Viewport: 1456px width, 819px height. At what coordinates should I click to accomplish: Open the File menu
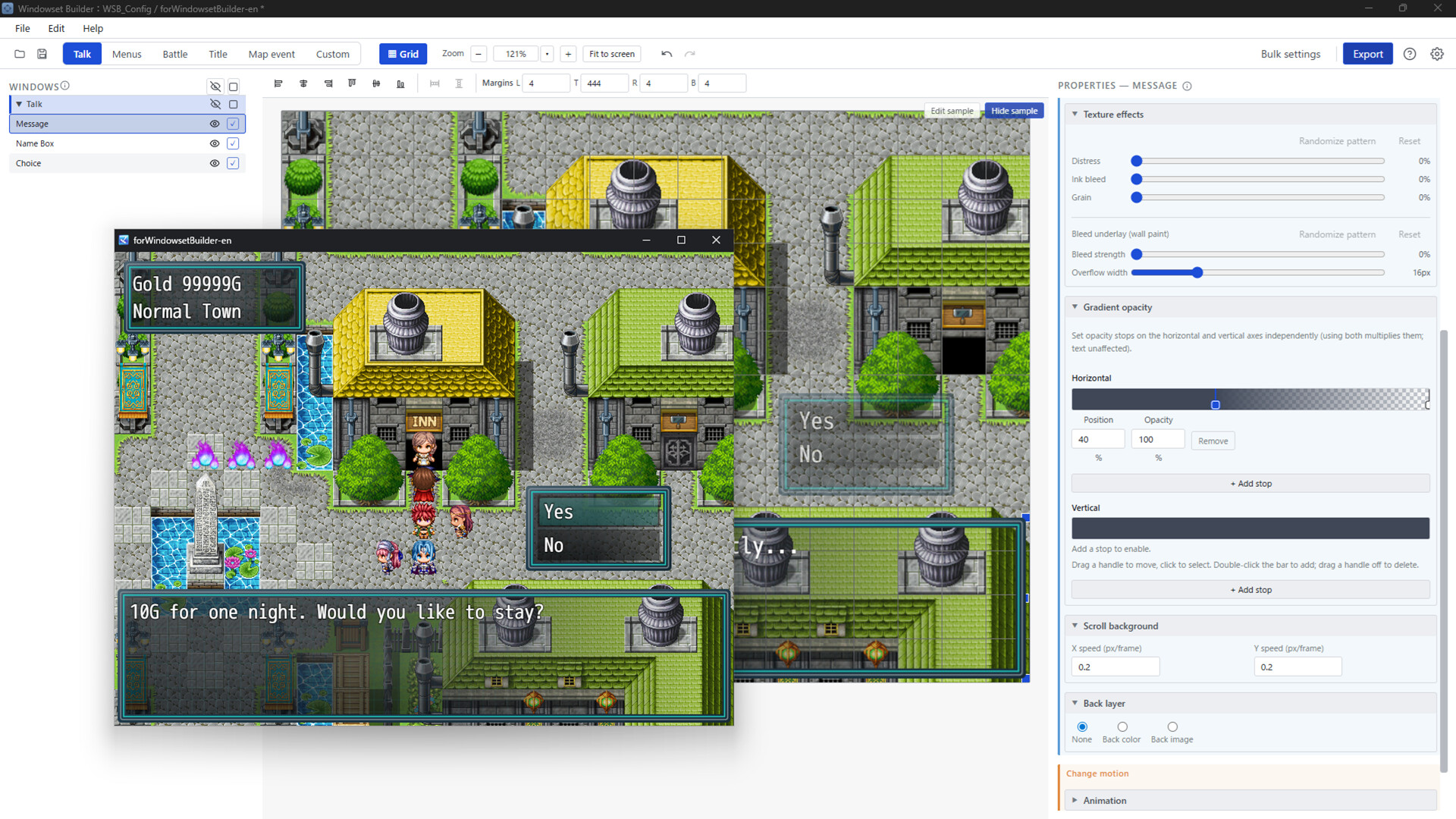pyautogui.click(x=23, y=28)
